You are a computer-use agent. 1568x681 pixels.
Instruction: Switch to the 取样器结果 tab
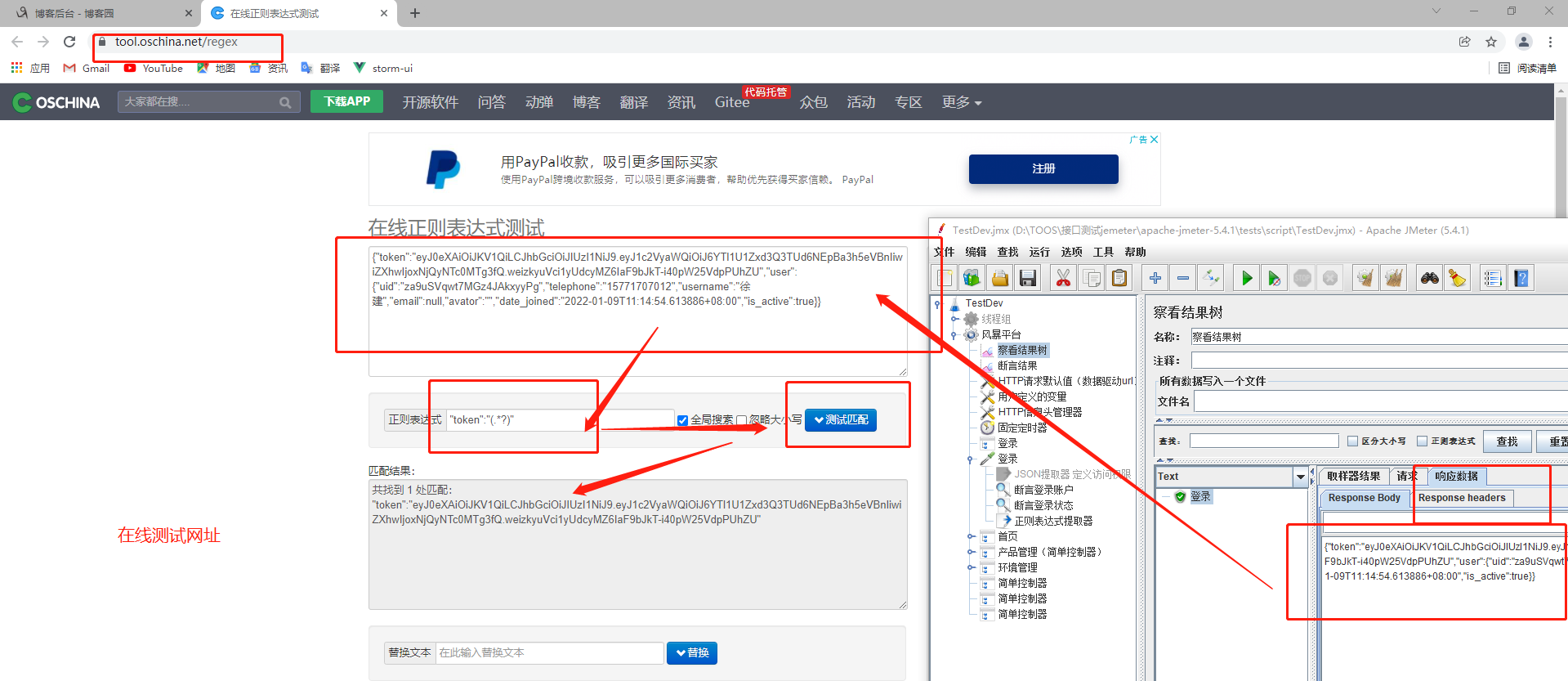coord(1353,476)
